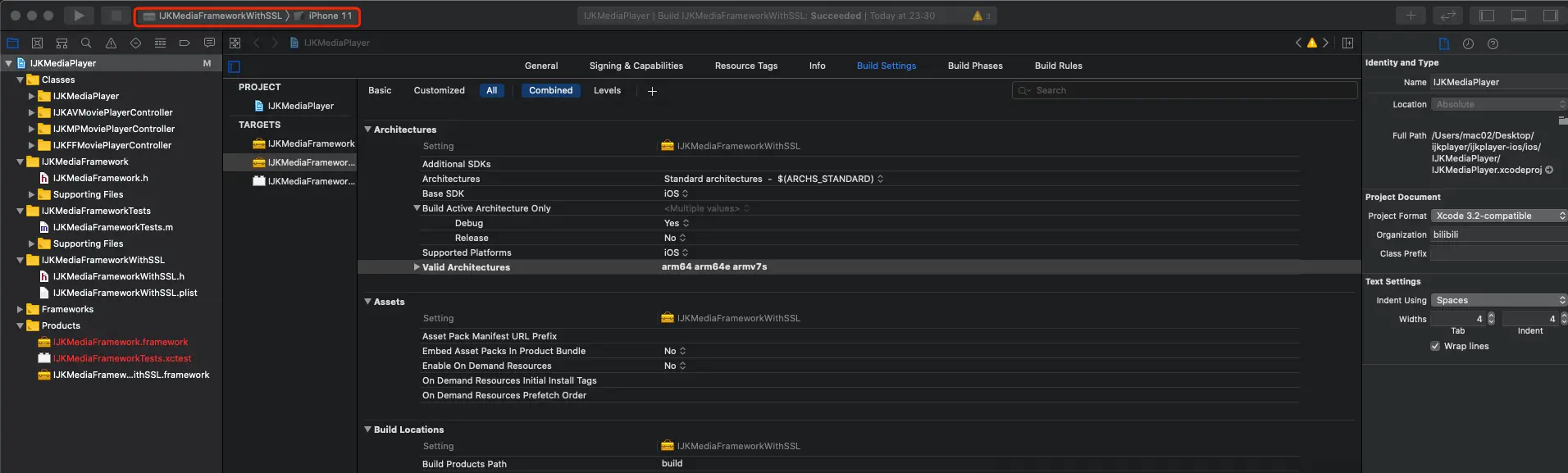Add a build setting with plus button
The height and width of the screenshot is (473, 1568).
click(652, 91)
